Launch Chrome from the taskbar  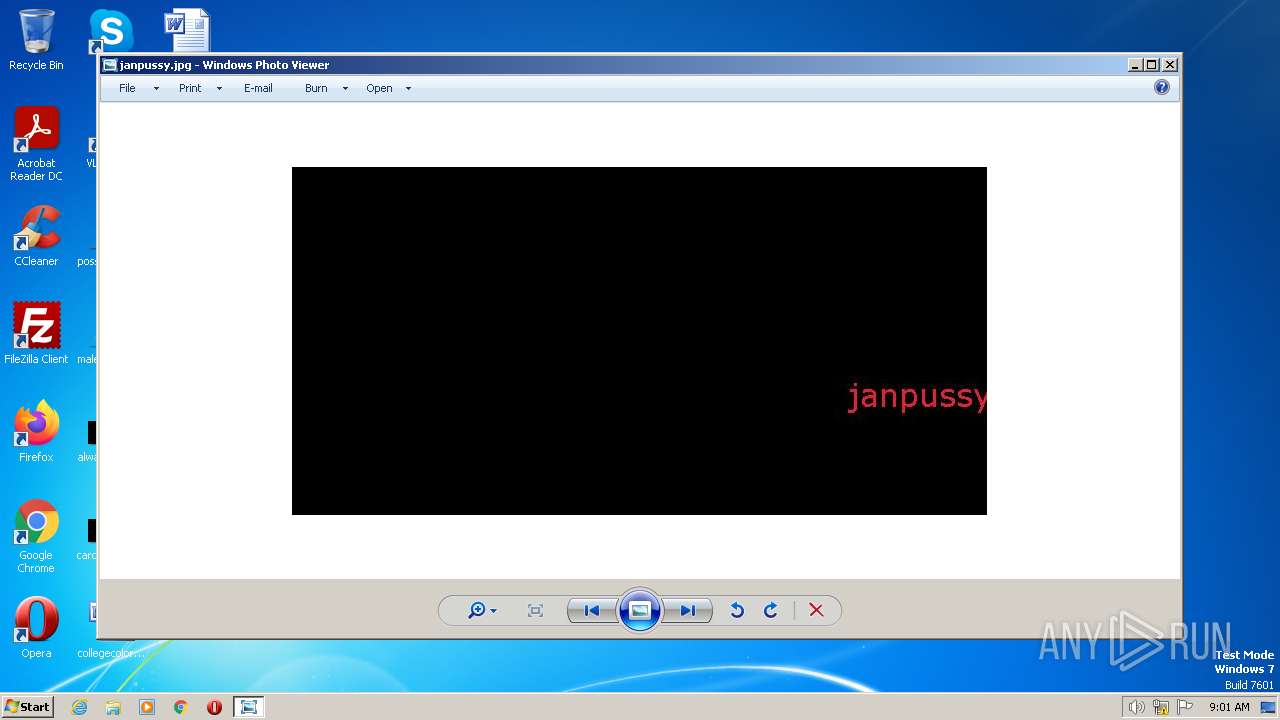[x=181, y=707]
